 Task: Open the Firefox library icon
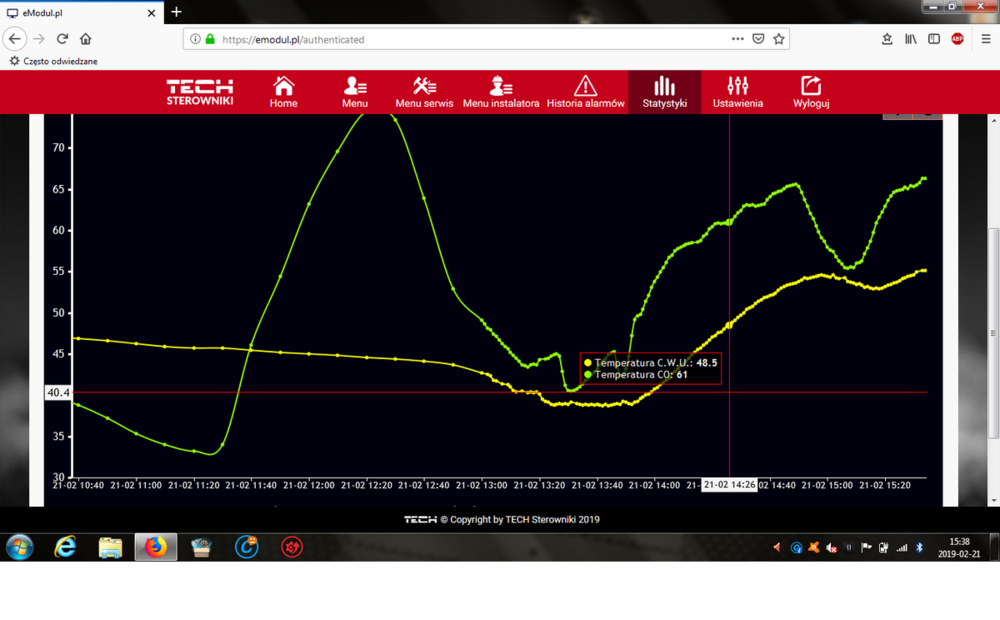pyautogui.click(x=910, y=39)
